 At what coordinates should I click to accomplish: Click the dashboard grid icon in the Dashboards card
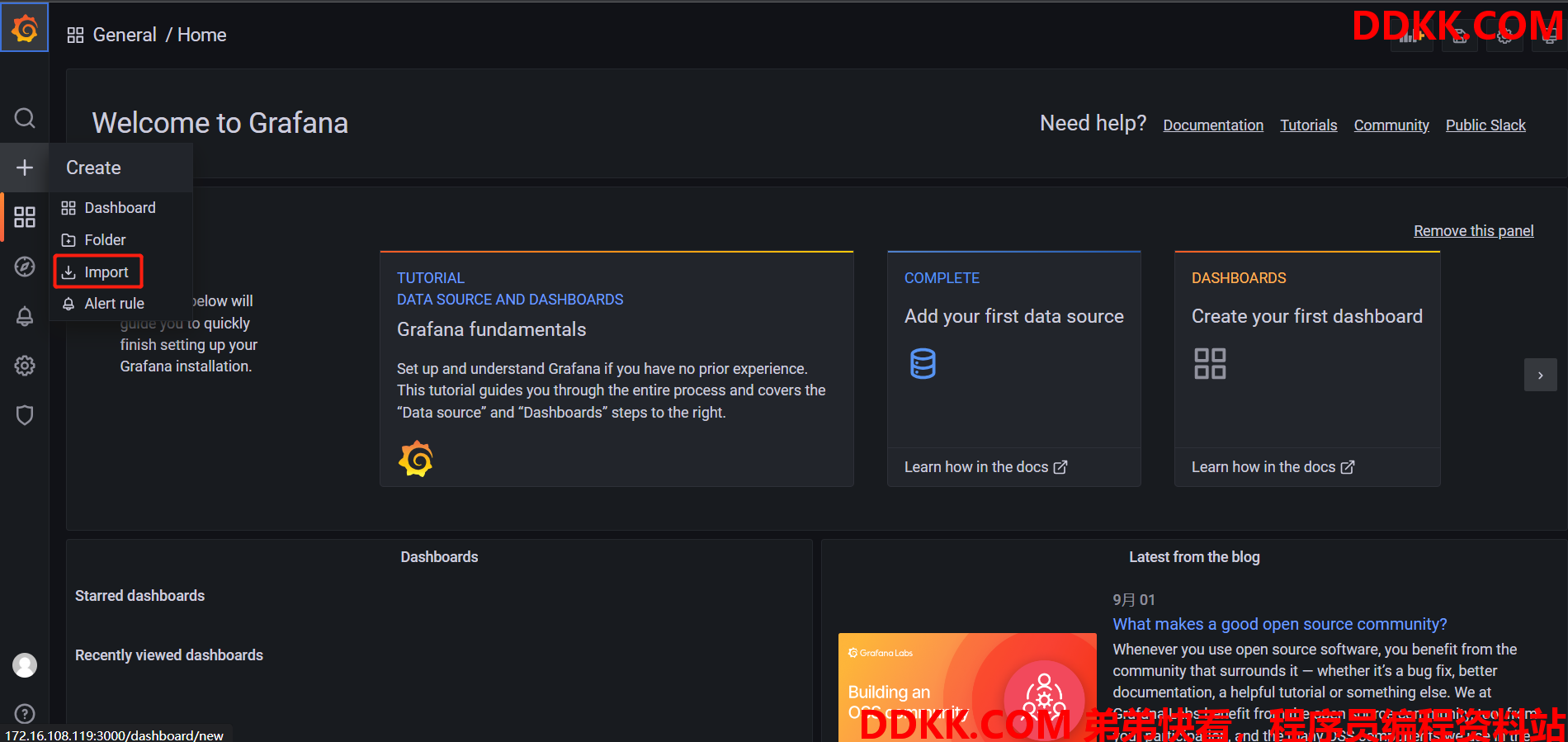pyautogui.click(x=1210, y=363)
